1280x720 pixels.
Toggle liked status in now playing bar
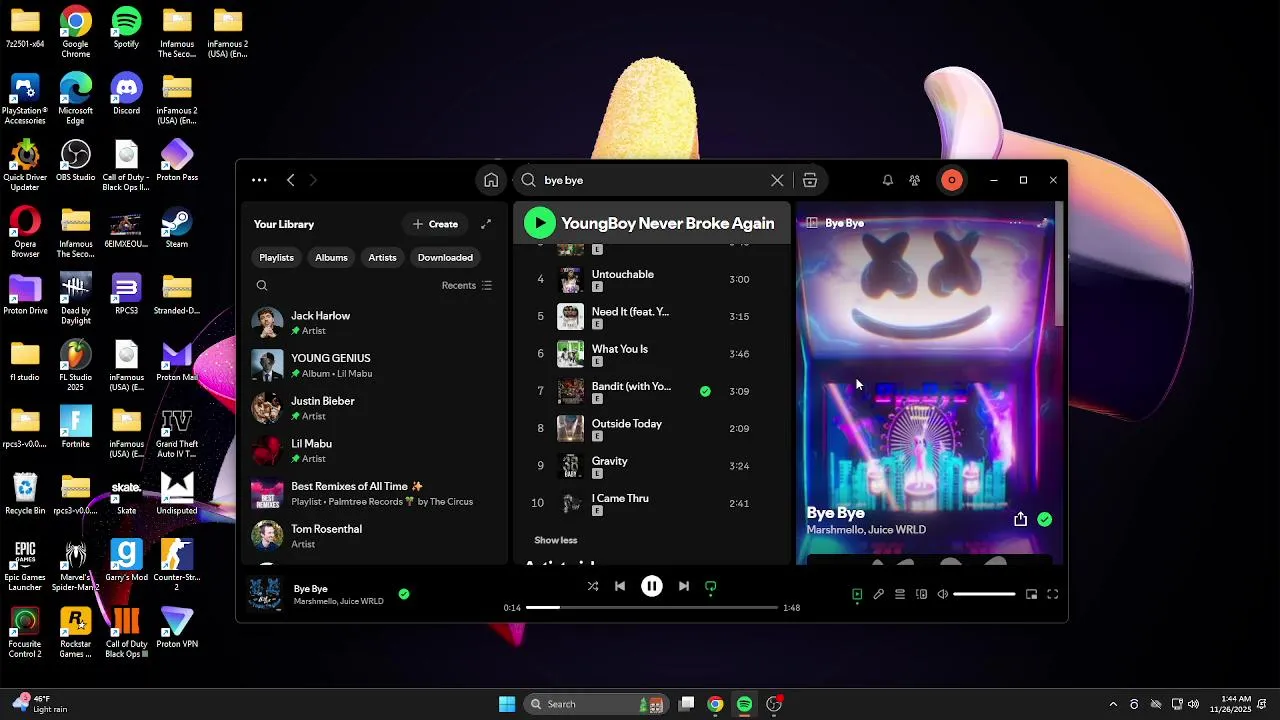404,594
